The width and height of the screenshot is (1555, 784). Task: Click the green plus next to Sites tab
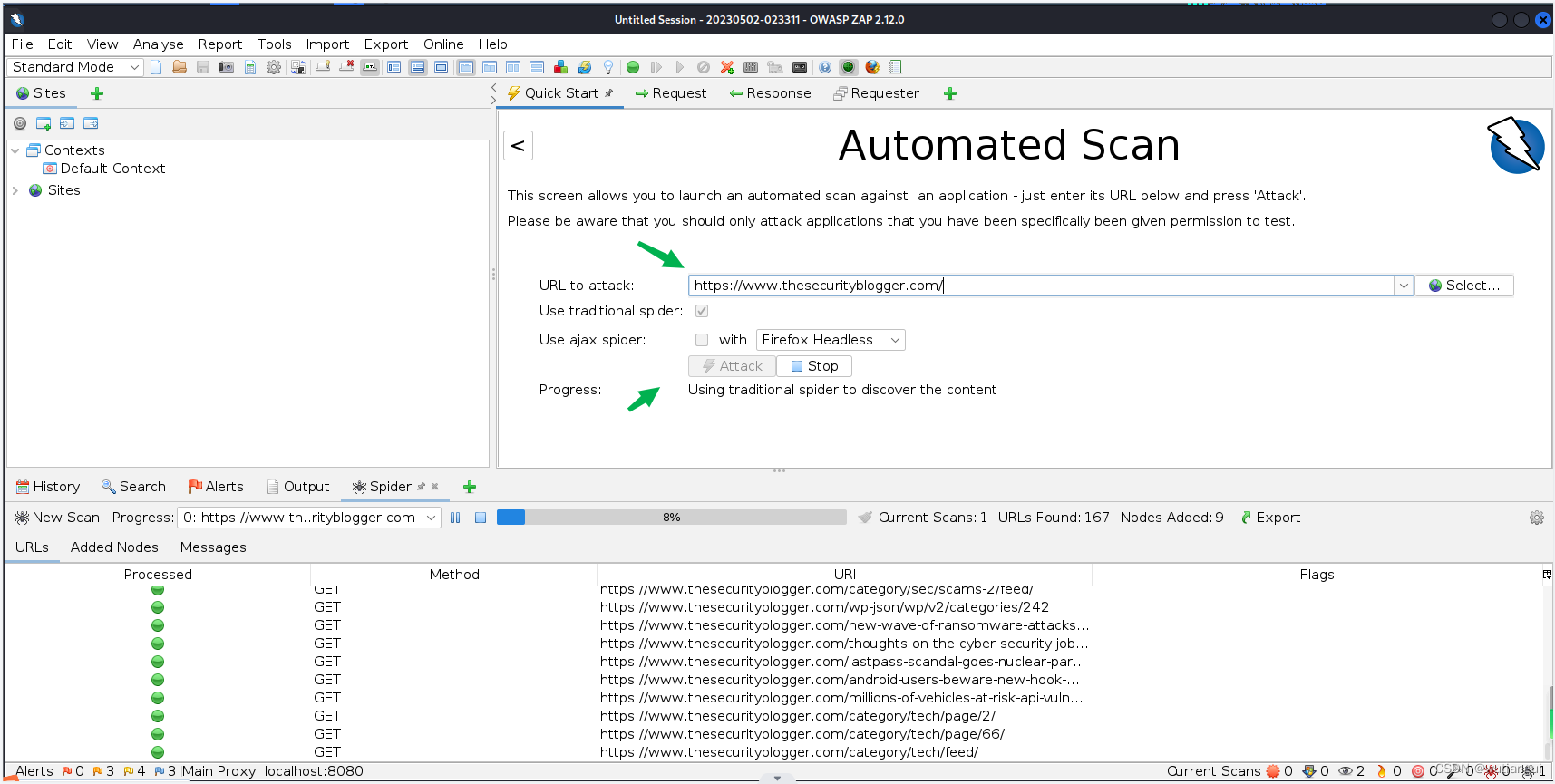pyautogui.click(x=97, y=93)
